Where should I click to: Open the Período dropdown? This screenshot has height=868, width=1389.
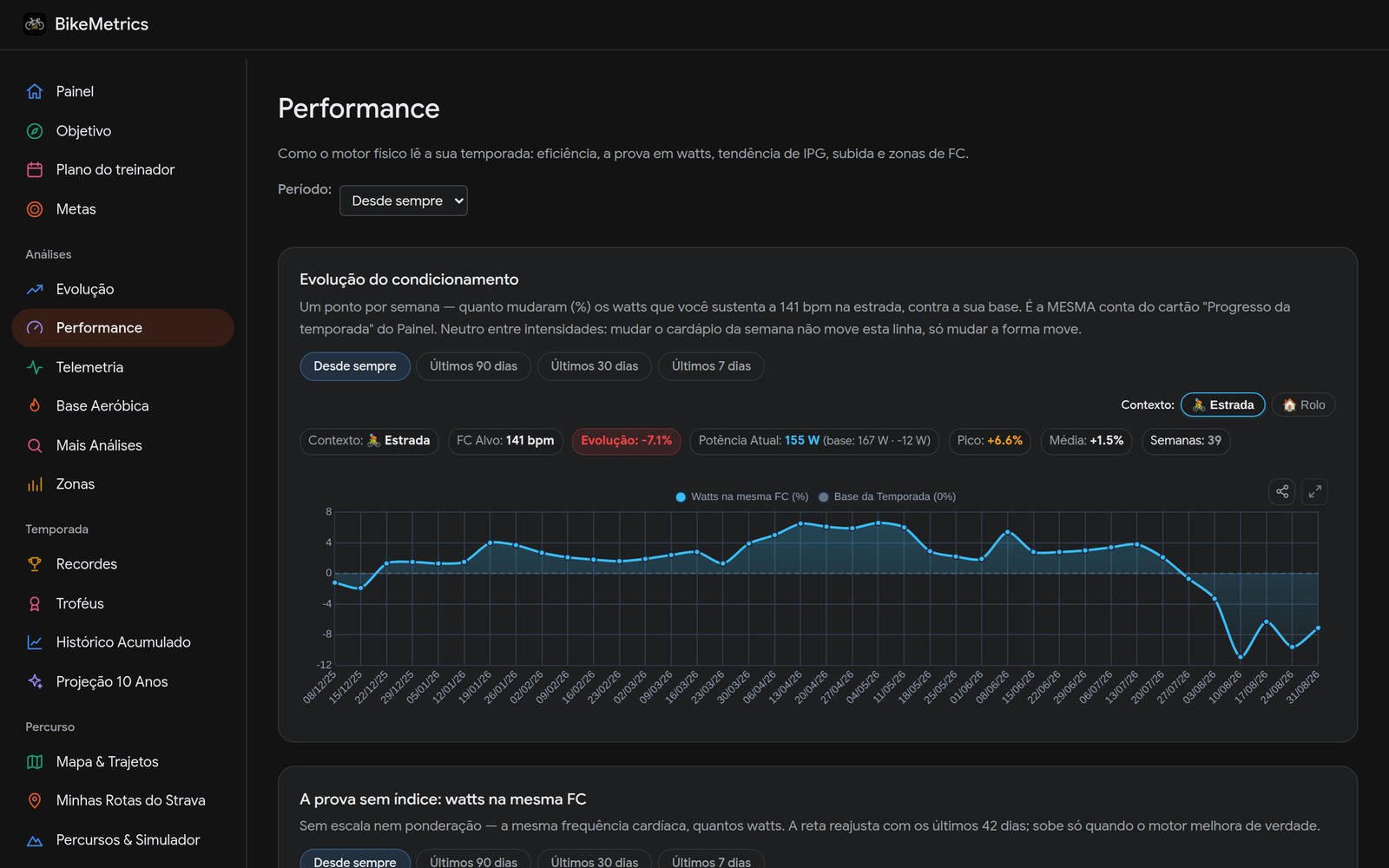point(404,201)
